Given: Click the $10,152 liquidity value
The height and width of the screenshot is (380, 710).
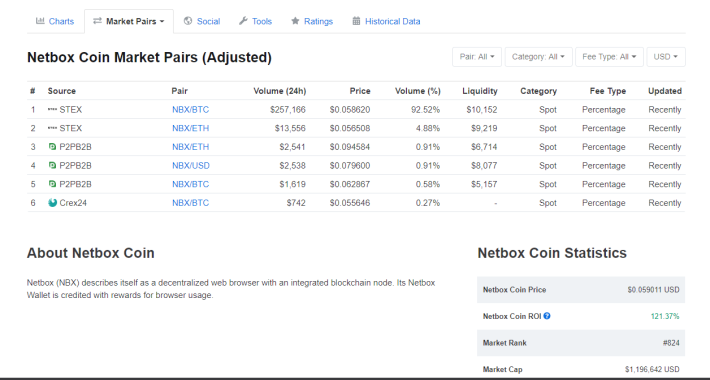Looking at the screenshot, I should tap(482, 110).
